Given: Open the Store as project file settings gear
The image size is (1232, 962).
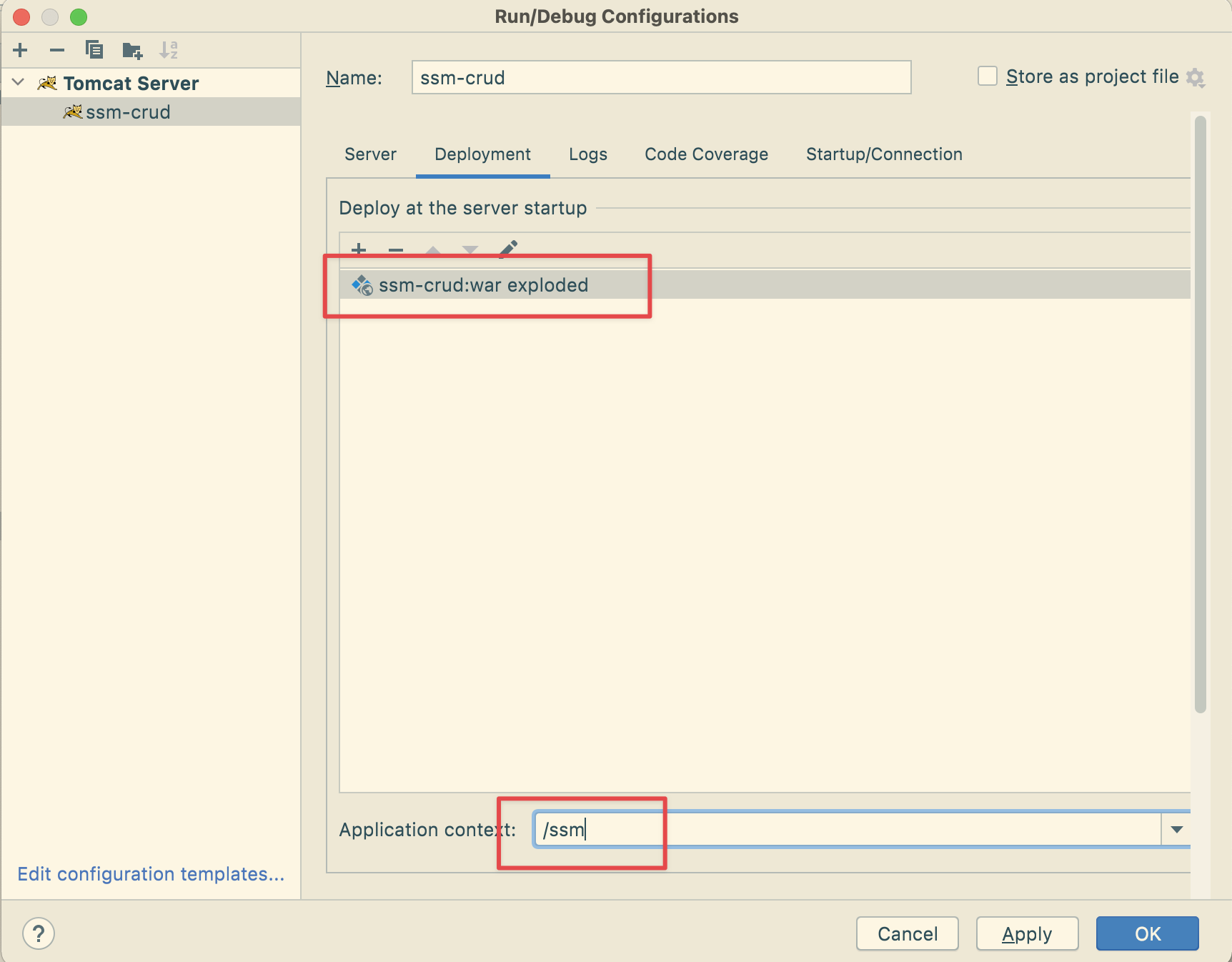Looking at the screenshot, I should point(1196,77).
